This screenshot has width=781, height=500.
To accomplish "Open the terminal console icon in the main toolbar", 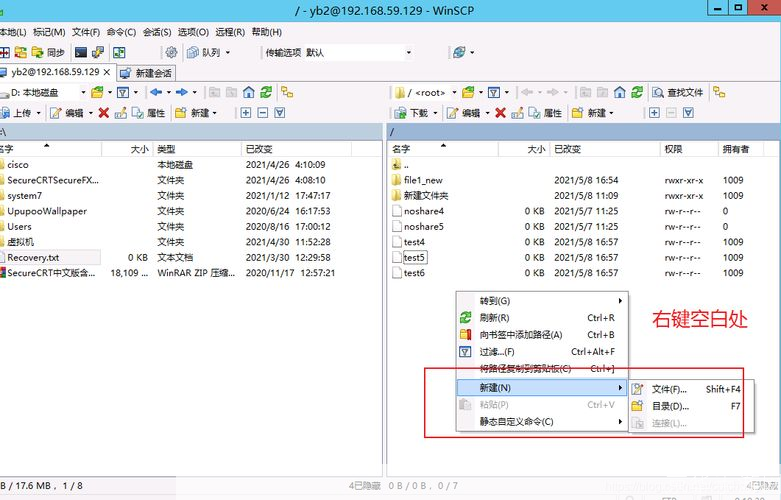I will [81, 52].
